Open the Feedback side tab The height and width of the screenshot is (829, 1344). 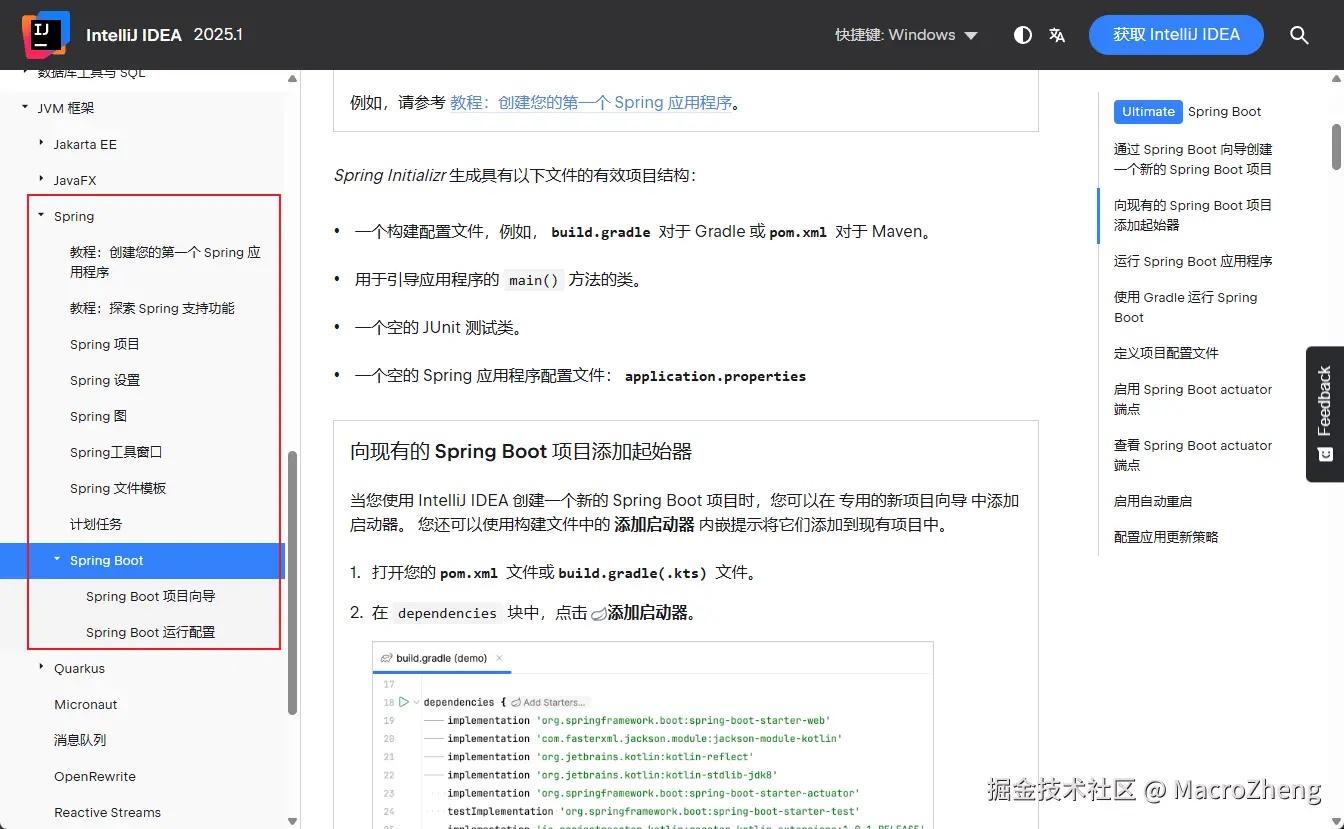[1325, 414]
